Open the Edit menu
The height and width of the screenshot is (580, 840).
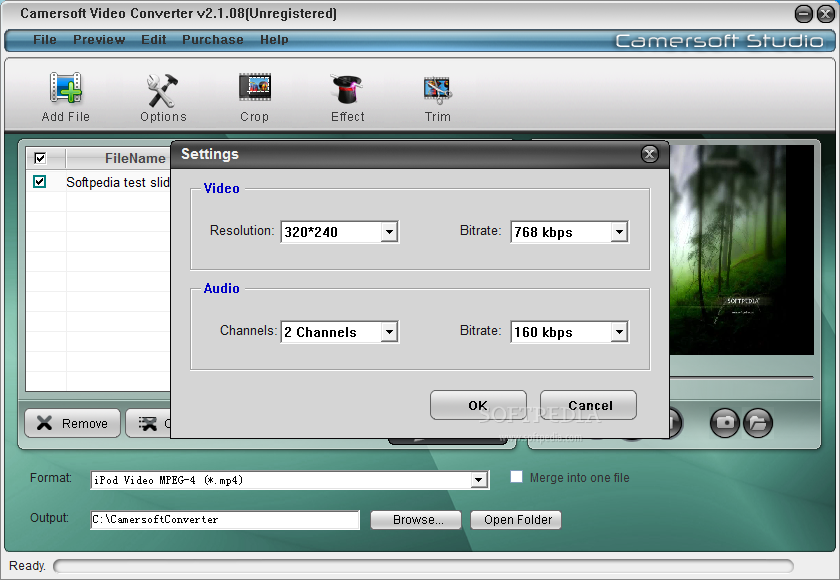154,40
